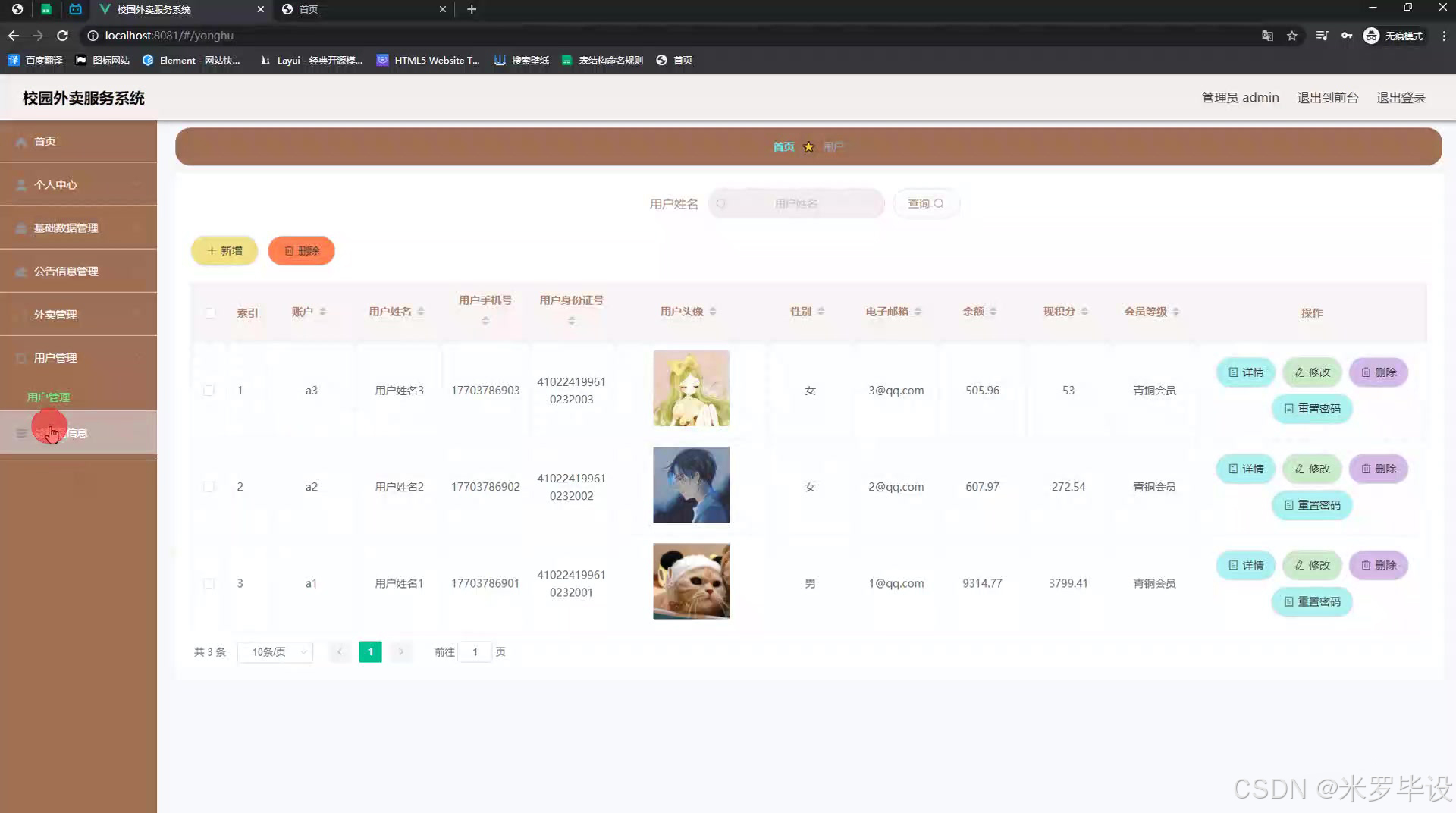Click the magnifier icon in 查询 button

[x=940, y=203]
